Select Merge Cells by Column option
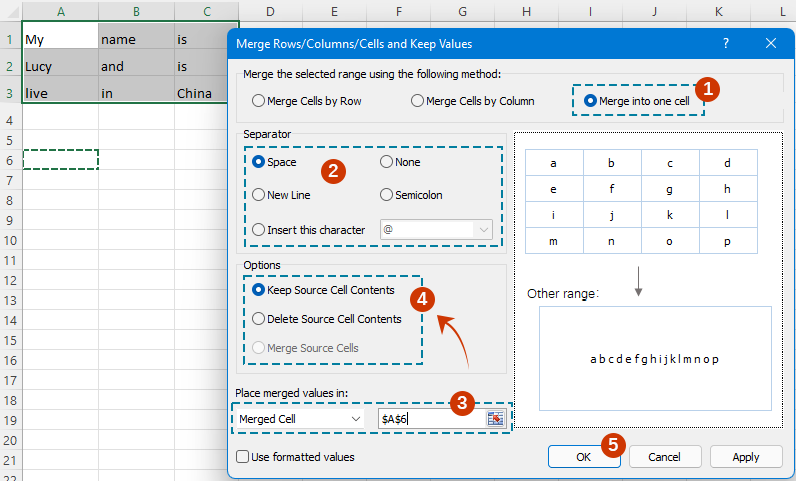The width and height of the screenshot is (796, 481). coord(473,101)
